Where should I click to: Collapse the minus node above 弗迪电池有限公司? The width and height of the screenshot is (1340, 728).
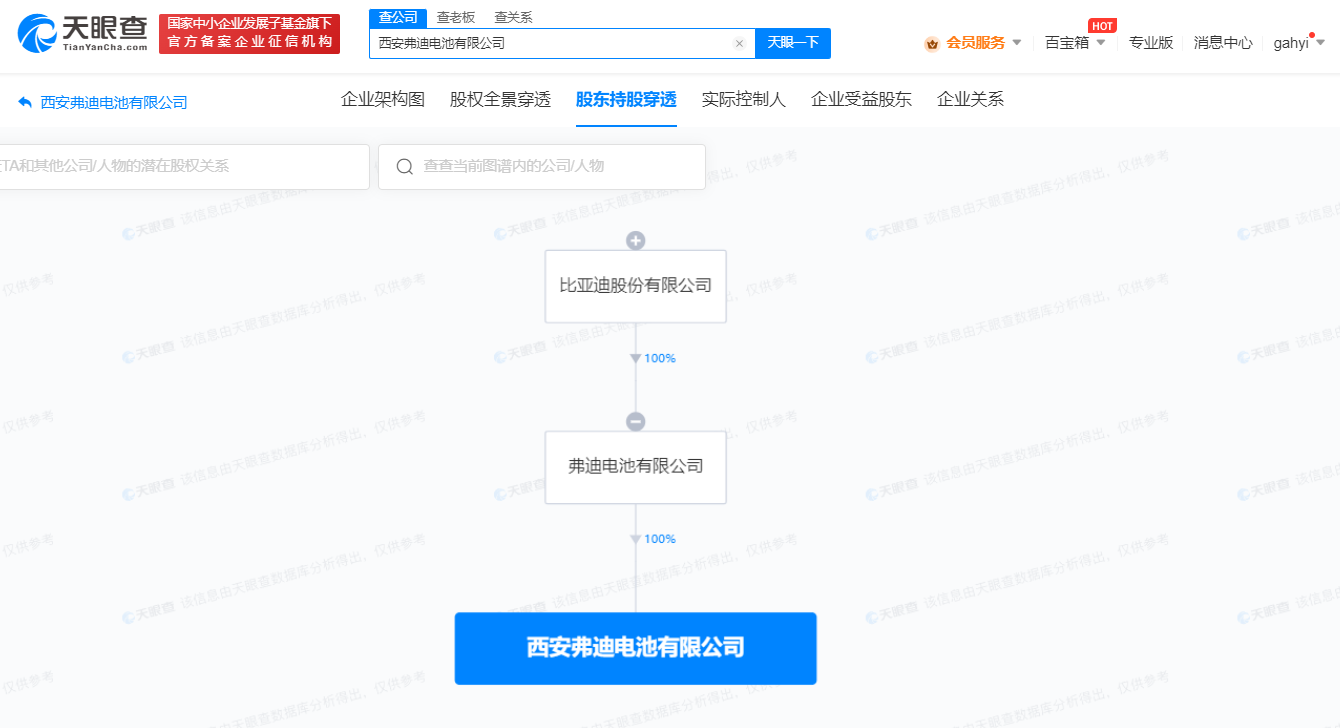point(635,421)
